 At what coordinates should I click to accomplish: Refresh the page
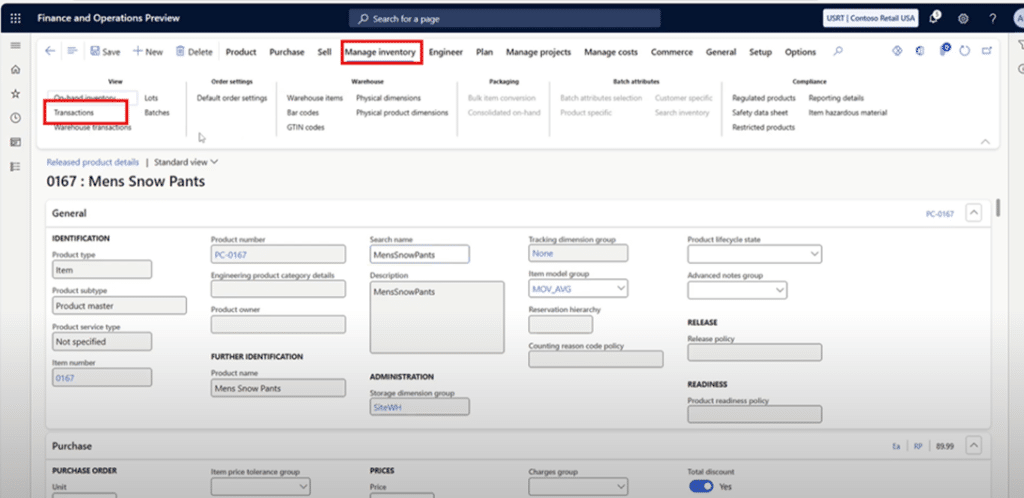click(x=965, y=51)
